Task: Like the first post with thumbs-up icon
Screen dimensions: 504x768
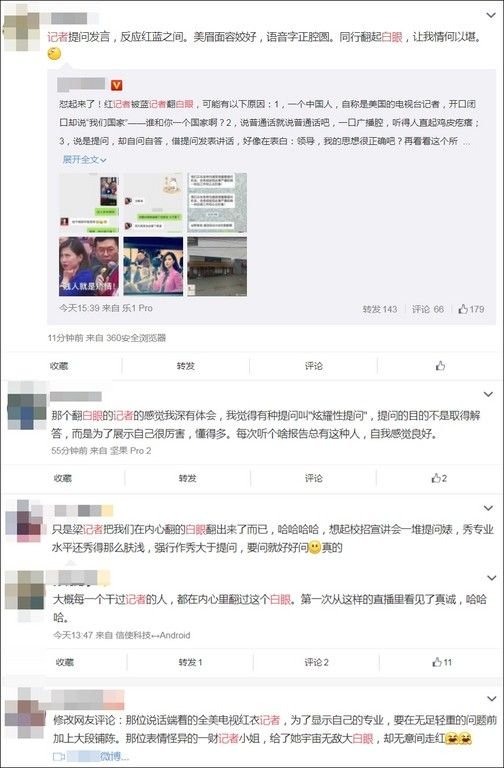Action: click(440, 366)
